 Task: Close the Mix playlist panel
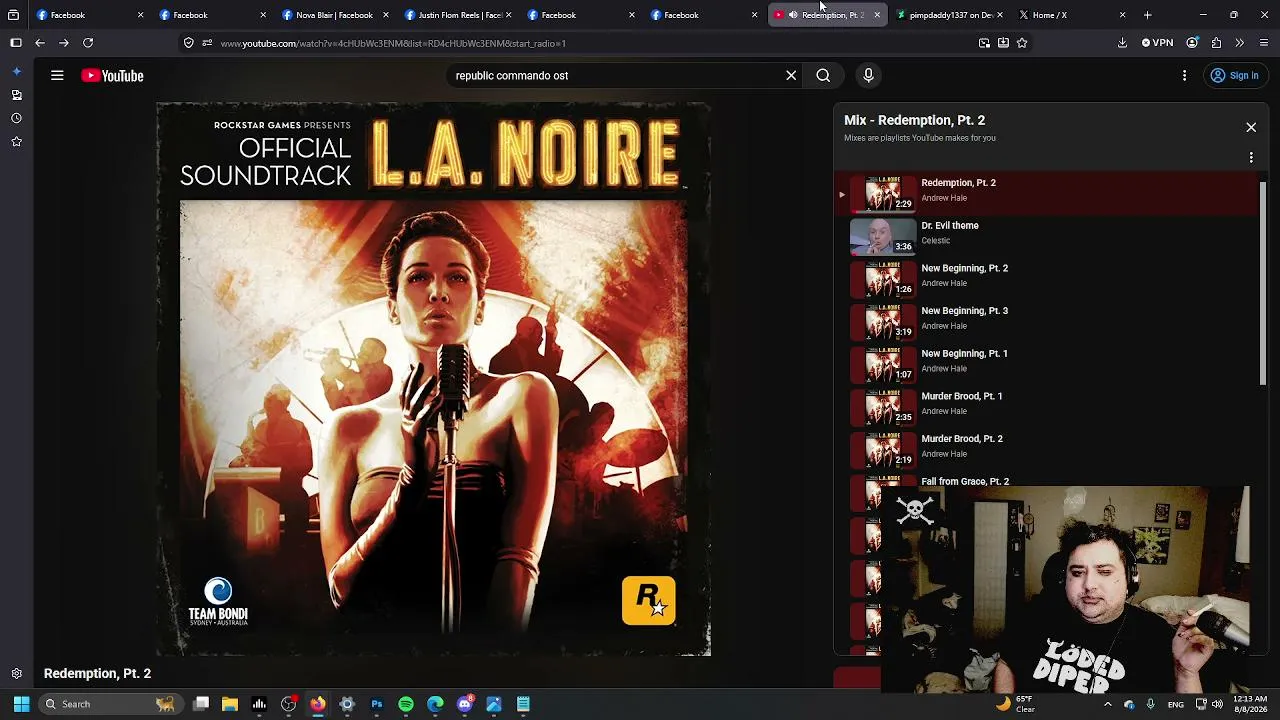point(1251,127)
